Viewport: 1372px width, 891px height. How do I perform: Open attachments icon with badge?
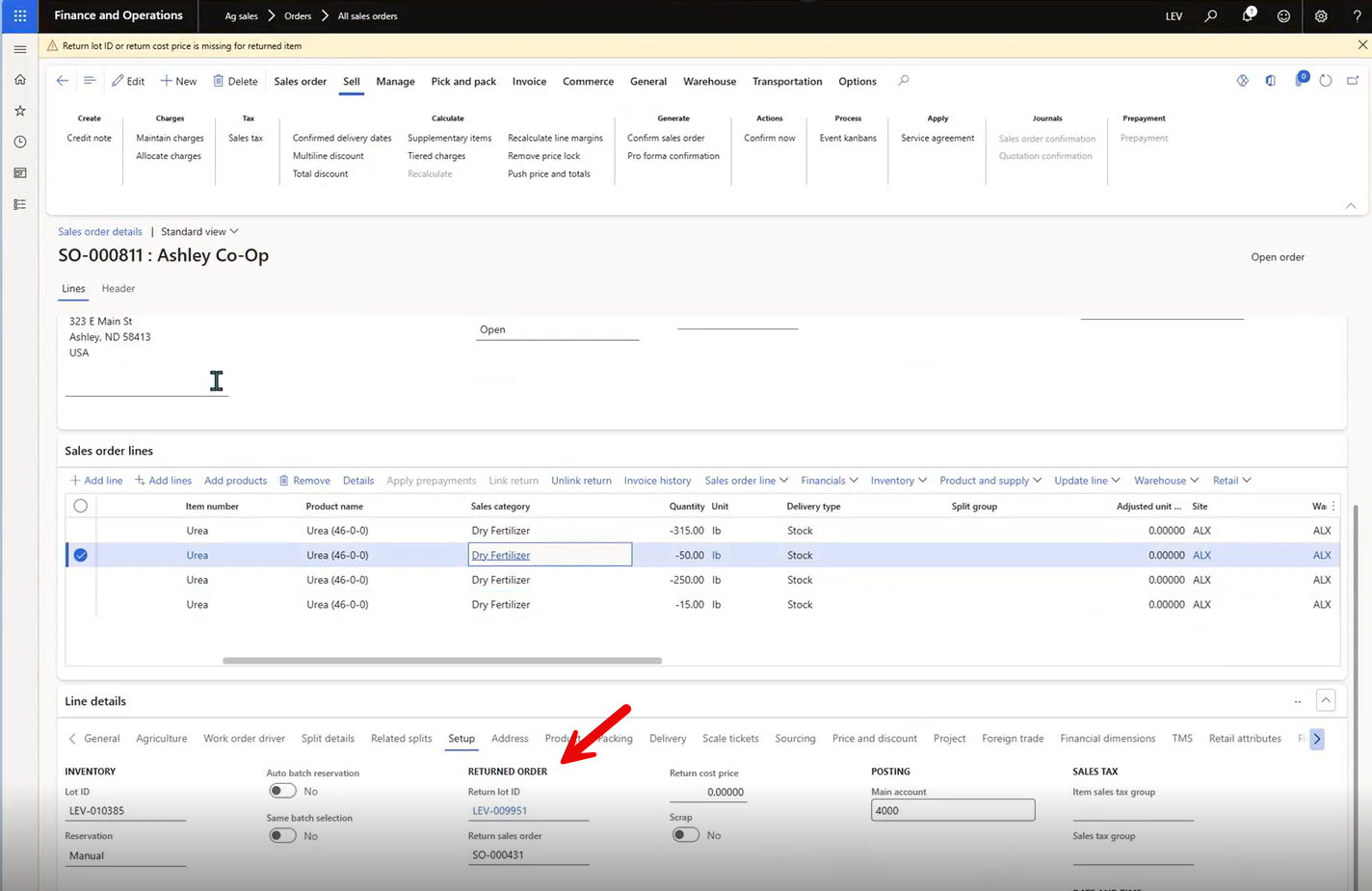tap(1300, 80)
